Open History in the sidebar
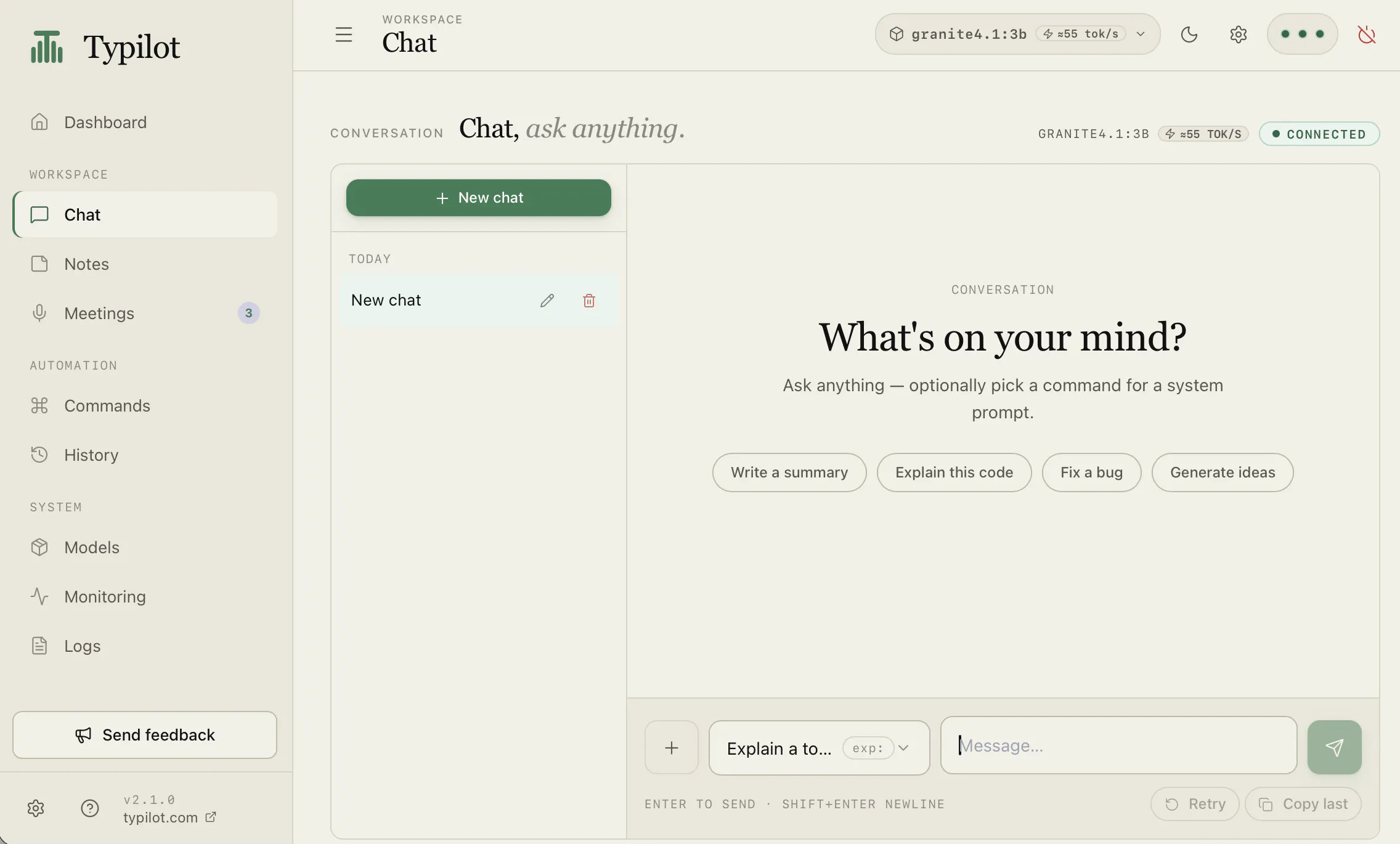This screenshot has width=1400, height=844. click(x=145, y=455)
